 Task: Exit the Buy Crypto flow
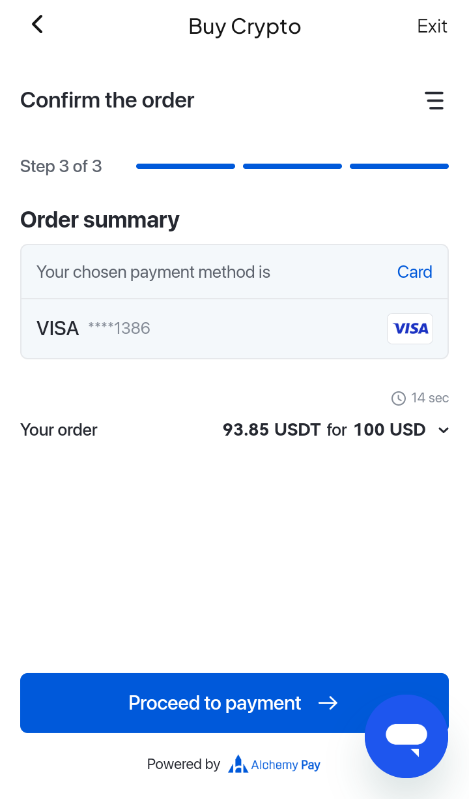[432, 26]
